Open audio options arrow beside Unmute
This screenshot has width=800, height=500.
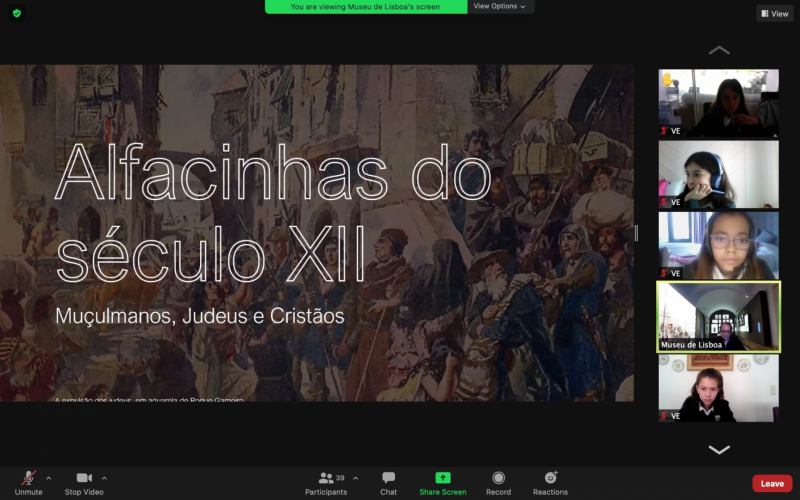[48, 478]
